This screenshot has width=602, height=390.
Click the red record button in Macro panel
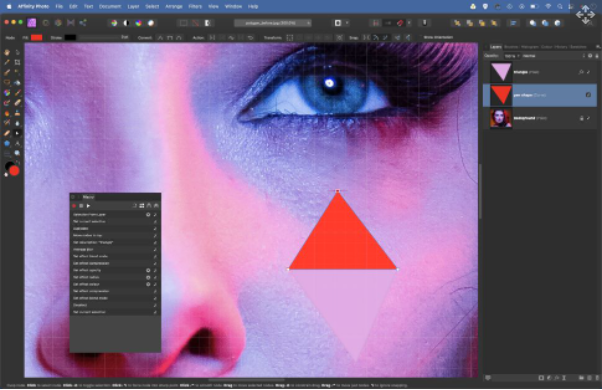pos(74,206)
